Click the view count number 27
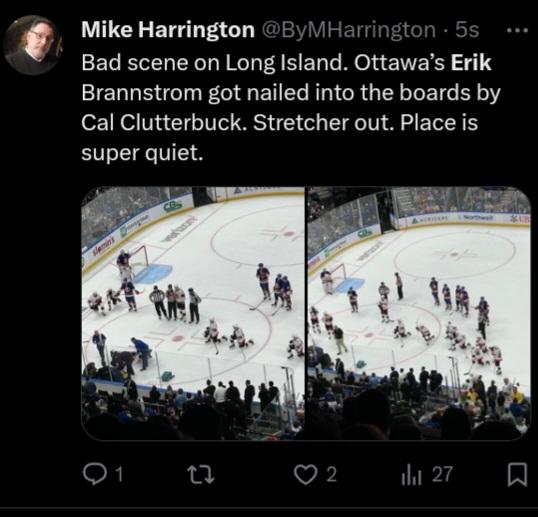538x517 pixels. pos(442,475)
